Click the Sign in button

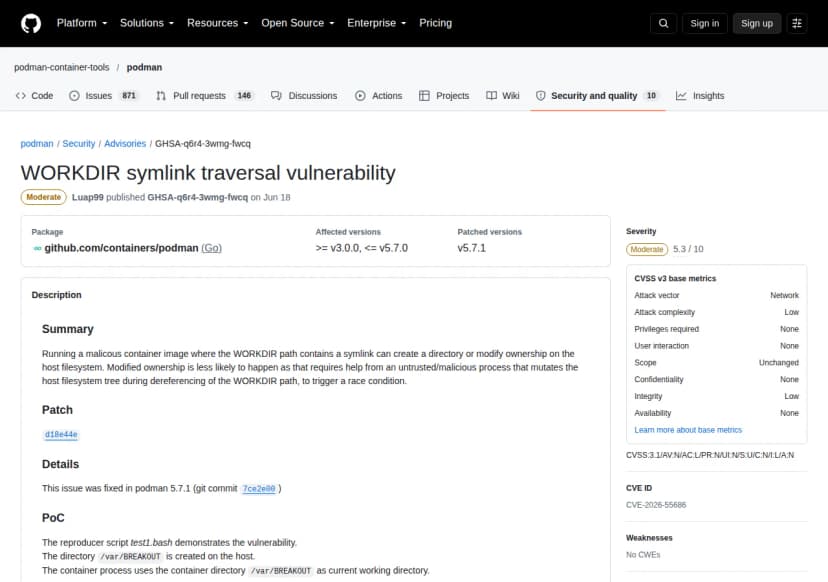[704, 23]
